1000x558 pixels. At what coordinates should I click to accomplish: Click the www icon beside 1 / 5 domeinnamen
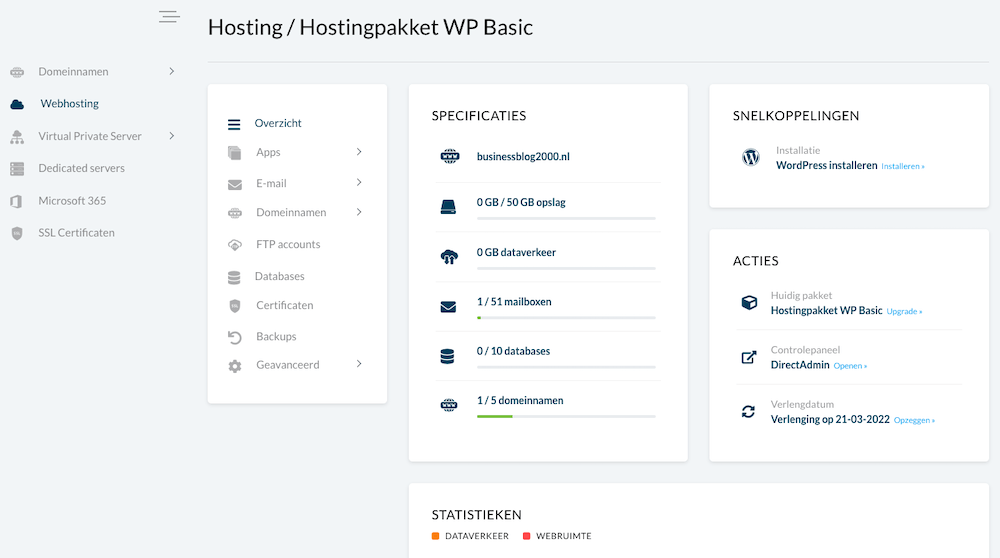pyautogui.click(x=449, y=405)
